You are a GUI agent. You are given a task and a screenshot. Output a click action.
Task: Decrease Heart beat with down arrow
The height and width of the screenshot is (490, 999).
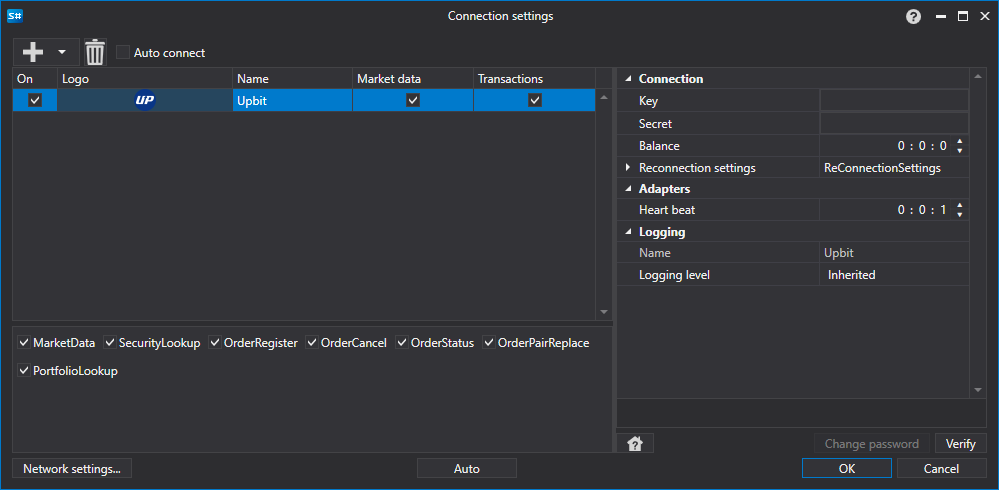point(960,215)
